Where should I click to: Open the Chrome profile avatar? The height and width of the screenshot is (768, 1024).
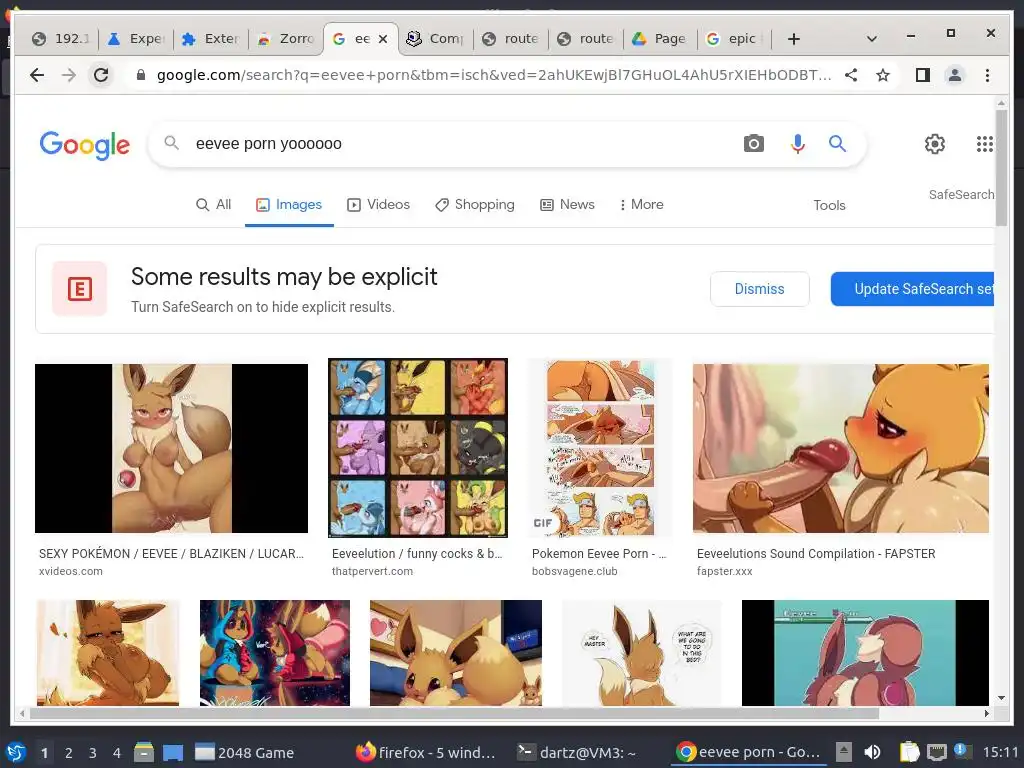tap(955, 75)
